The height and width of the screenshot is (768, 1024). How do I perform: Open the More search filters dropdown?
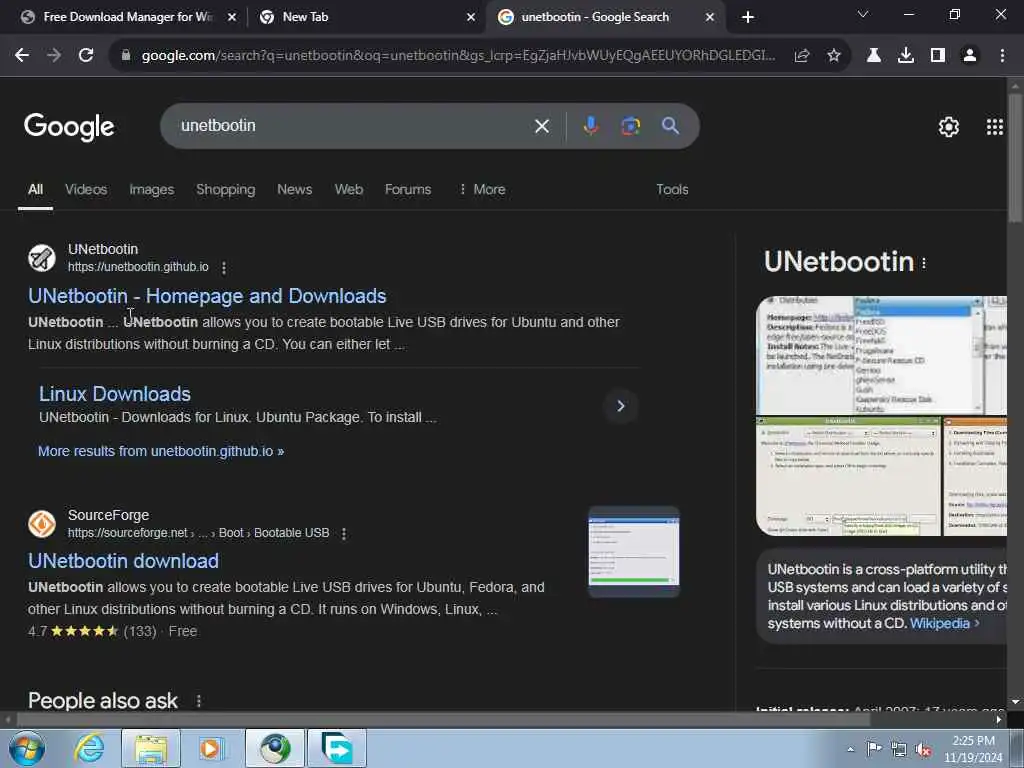482,189
